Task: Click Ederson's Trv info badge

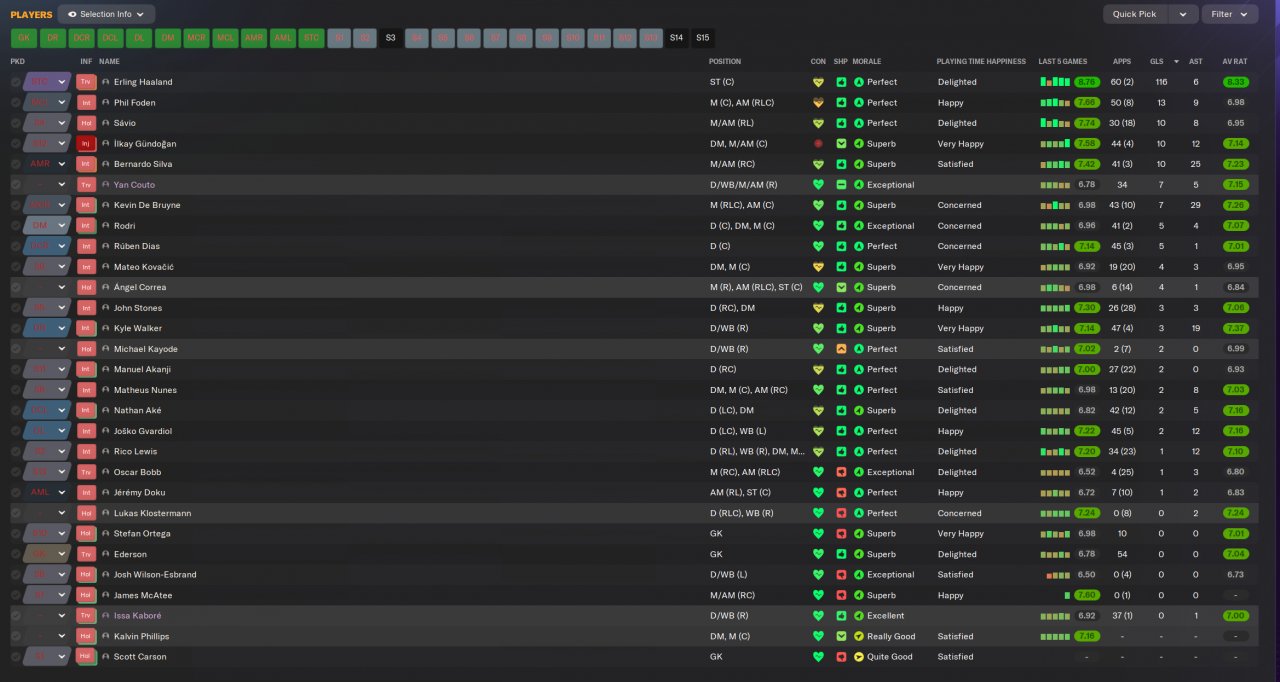Action: [x=86, y=554]
